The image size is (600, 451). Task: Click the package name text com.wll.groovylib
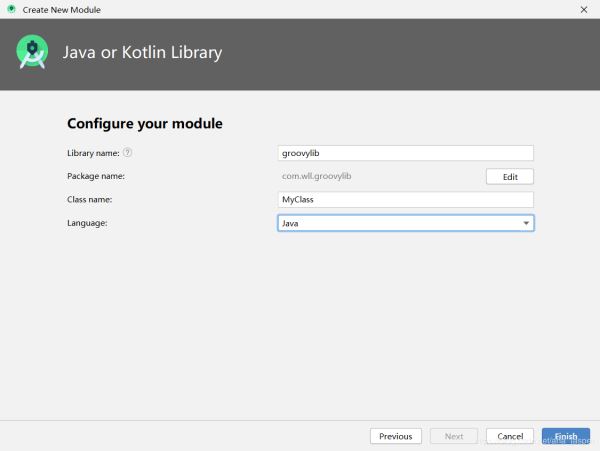(317, 176)
